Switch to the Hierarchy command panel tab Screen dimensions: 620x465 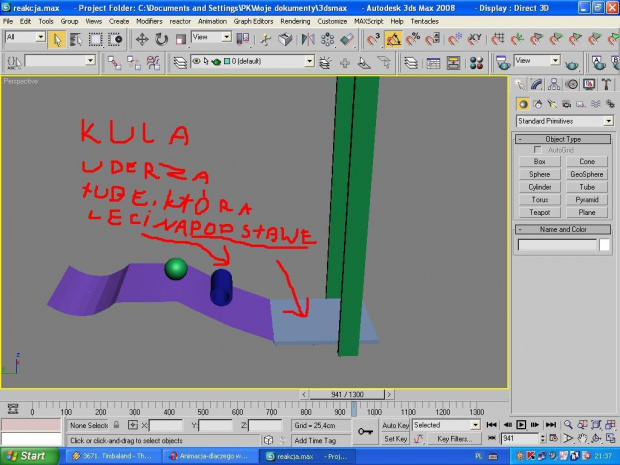(x=554, y=84)
